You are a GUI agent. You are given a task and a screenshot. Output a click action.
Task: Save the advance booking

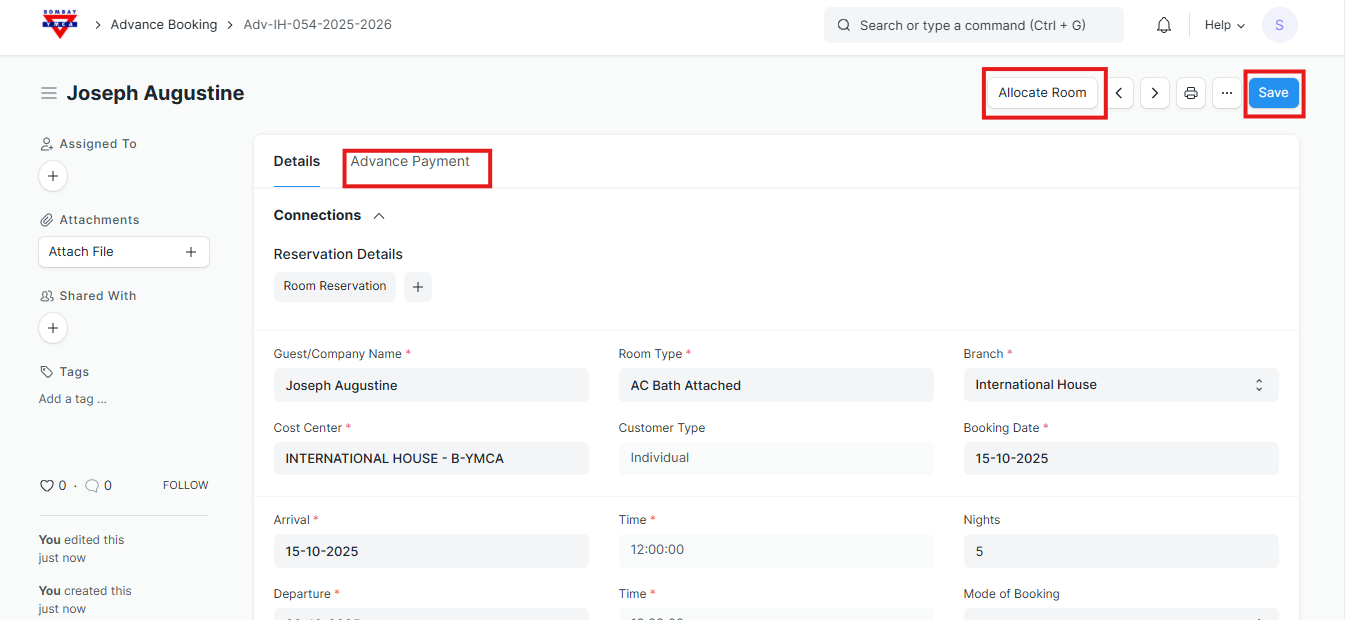point(1273,93)
